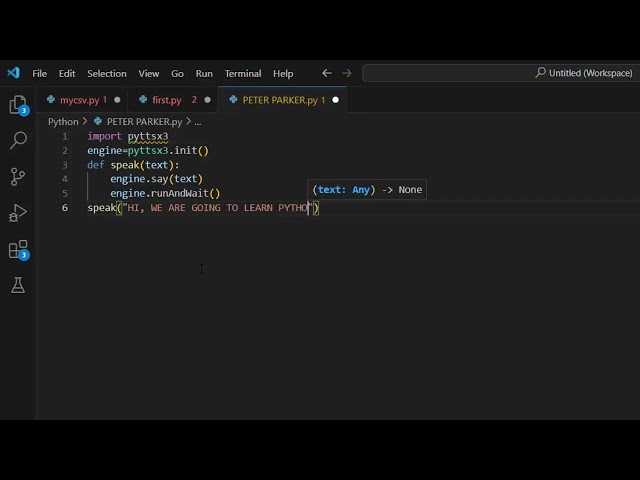Click the Python folder breadcrumb
The width and height of the screenshot is (640, 480).
point(63,122)
